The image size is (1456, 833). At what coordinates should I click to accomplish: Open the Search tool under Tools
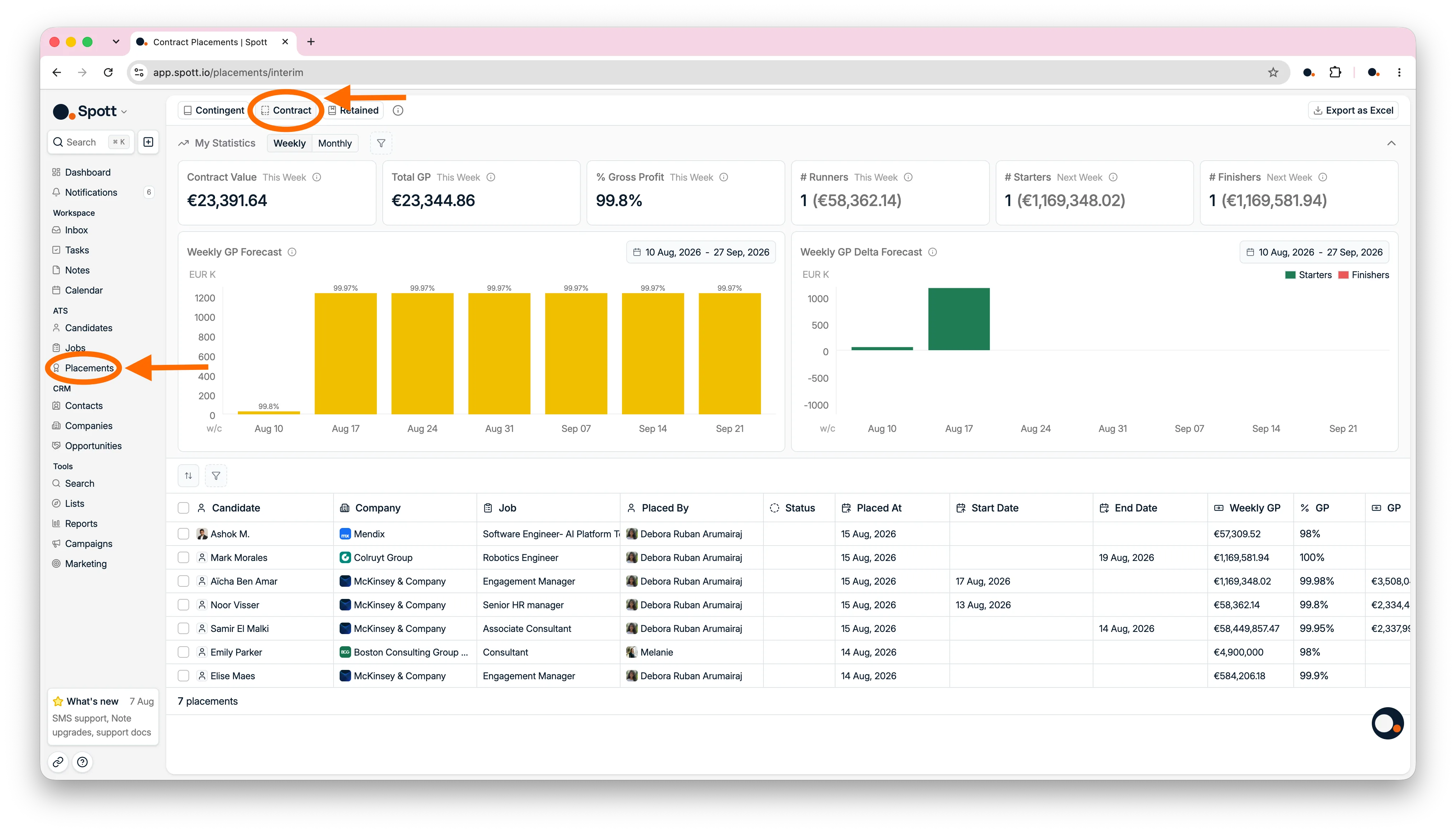point(80,484)
